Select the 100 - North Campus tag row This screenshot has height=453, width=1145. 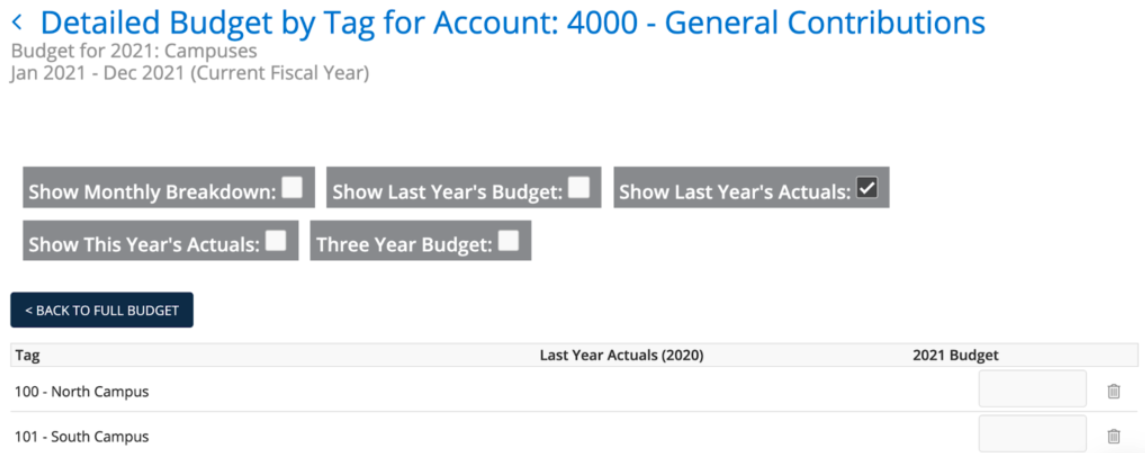point(574,389)
